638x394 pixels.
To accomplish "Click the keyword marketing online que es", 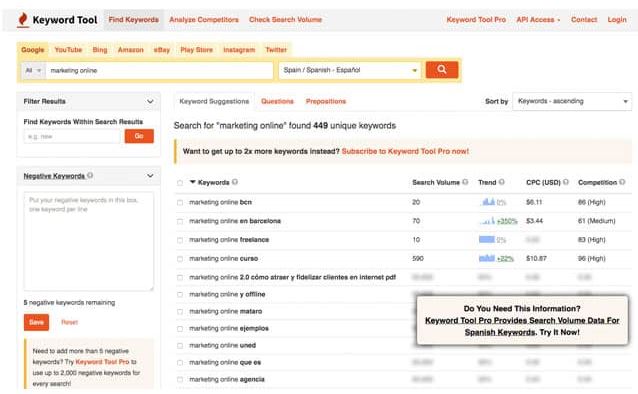I will click(225, 362).
